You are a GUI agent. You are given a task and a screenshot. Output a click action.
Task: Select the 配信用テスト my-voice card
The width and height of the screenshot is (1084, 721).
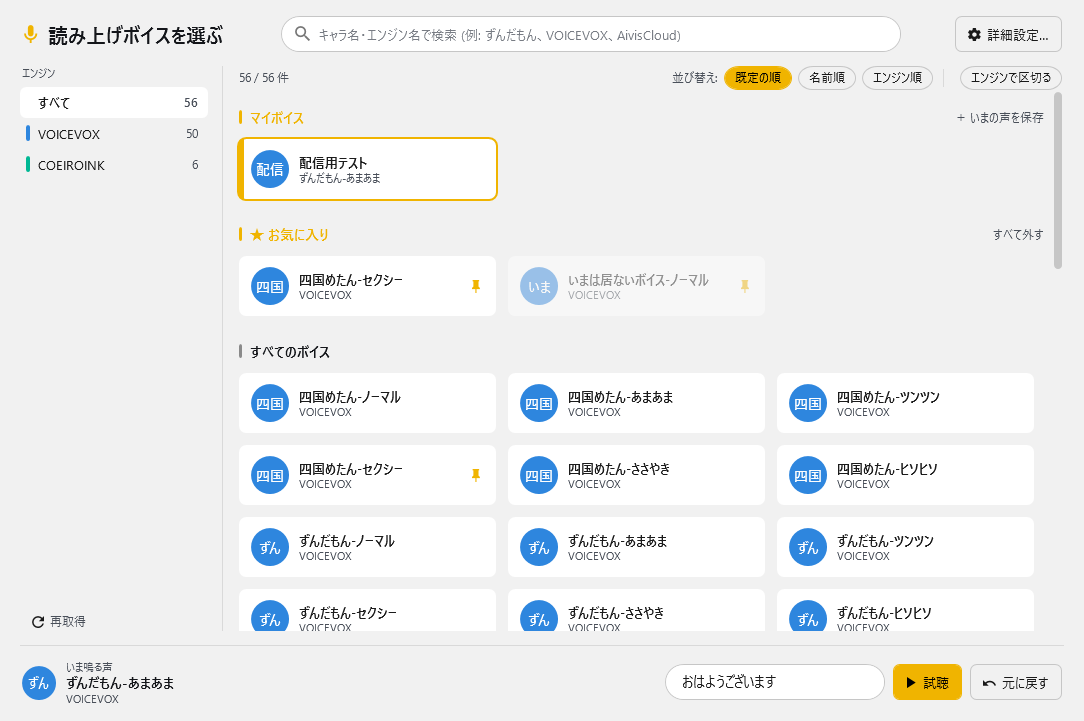click(x=367, y=169)
